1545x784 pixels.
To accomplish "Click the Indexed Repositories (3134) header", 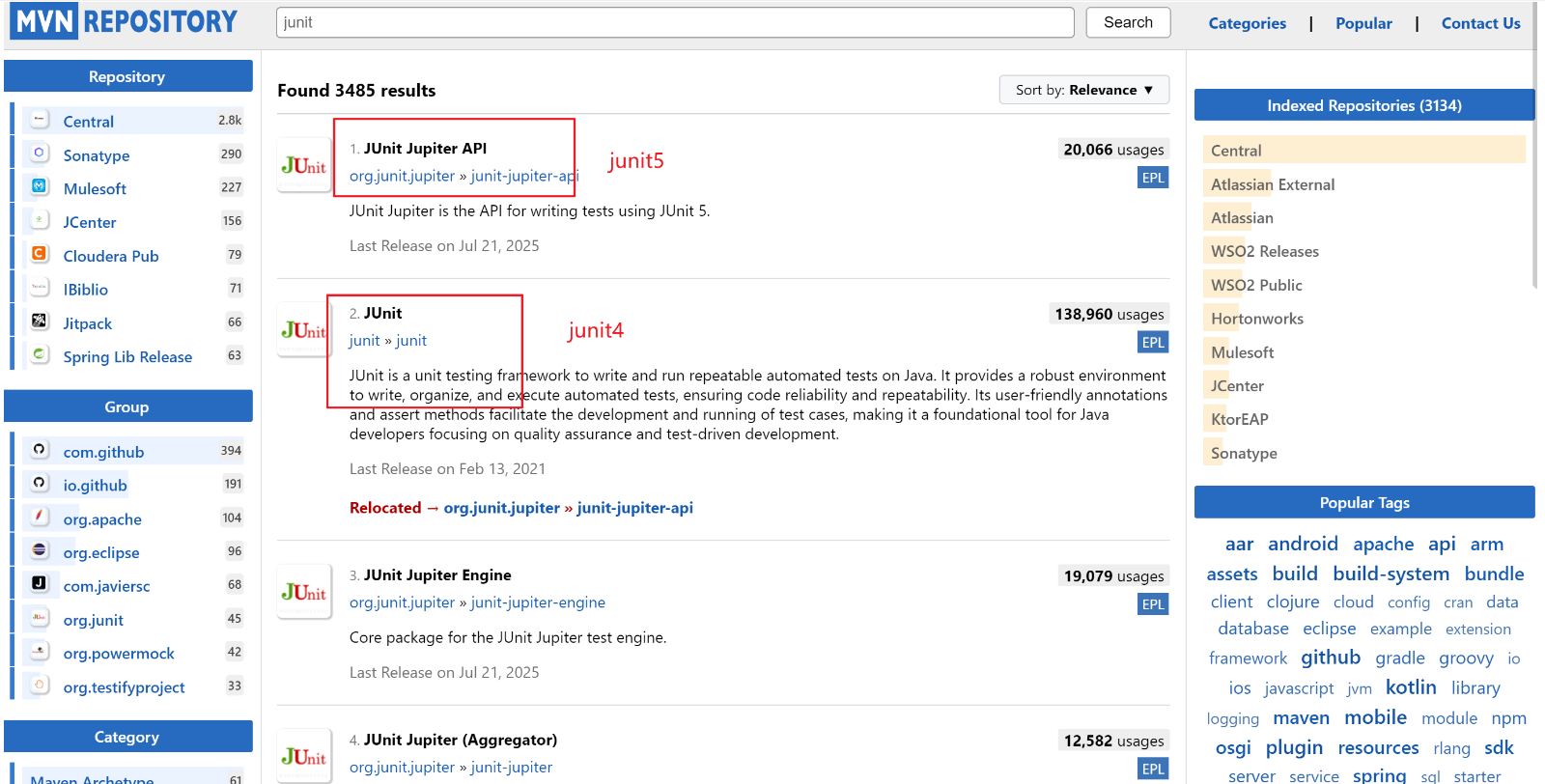I will click(1363, 105).
